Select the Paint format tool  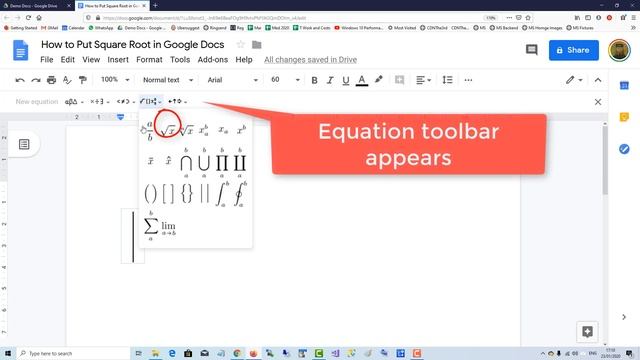[x=83, y=80]
